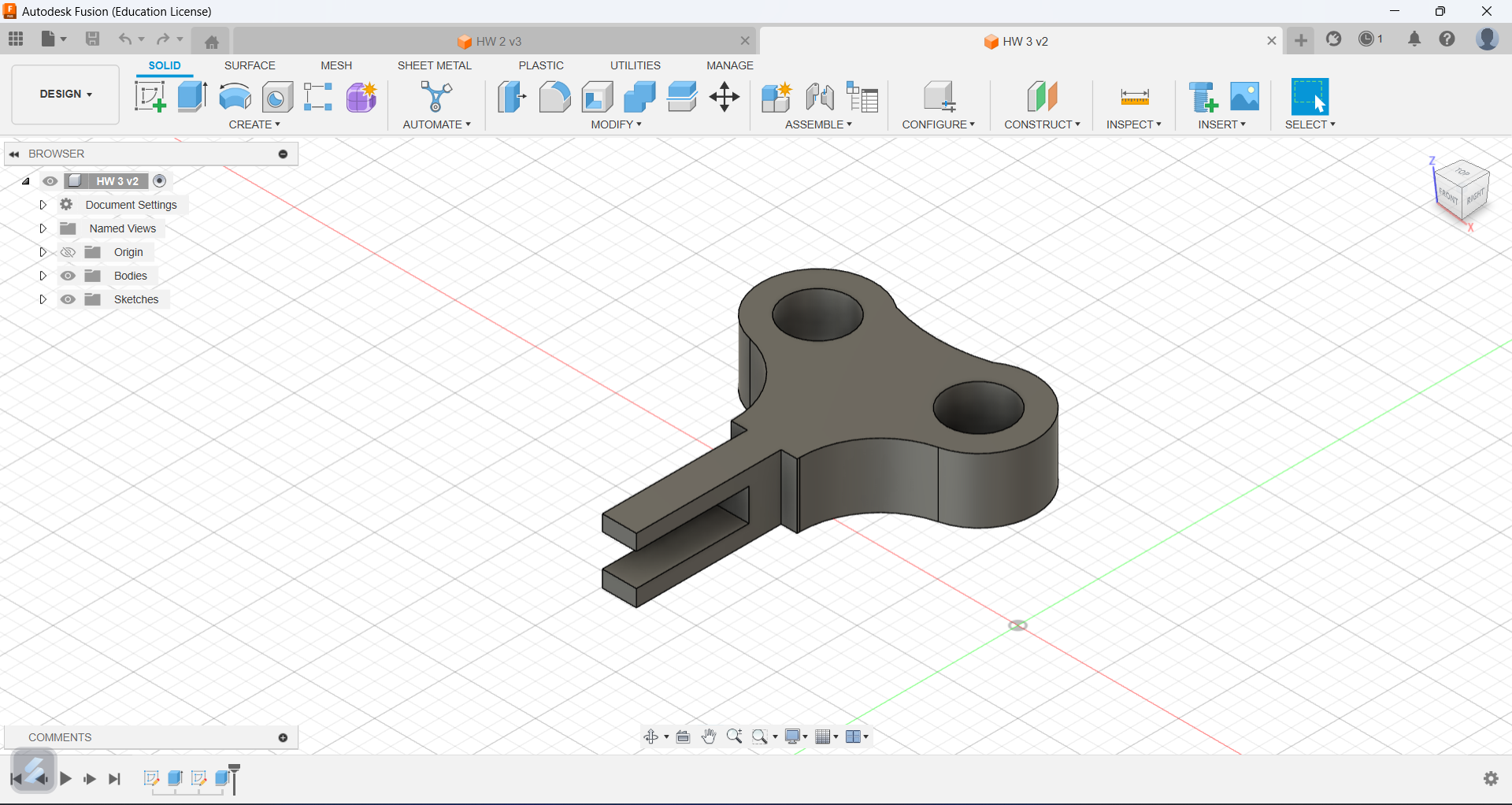Click the Home tab icon
The height and width of the screenshot is (805, 1512).
point(212,42)
